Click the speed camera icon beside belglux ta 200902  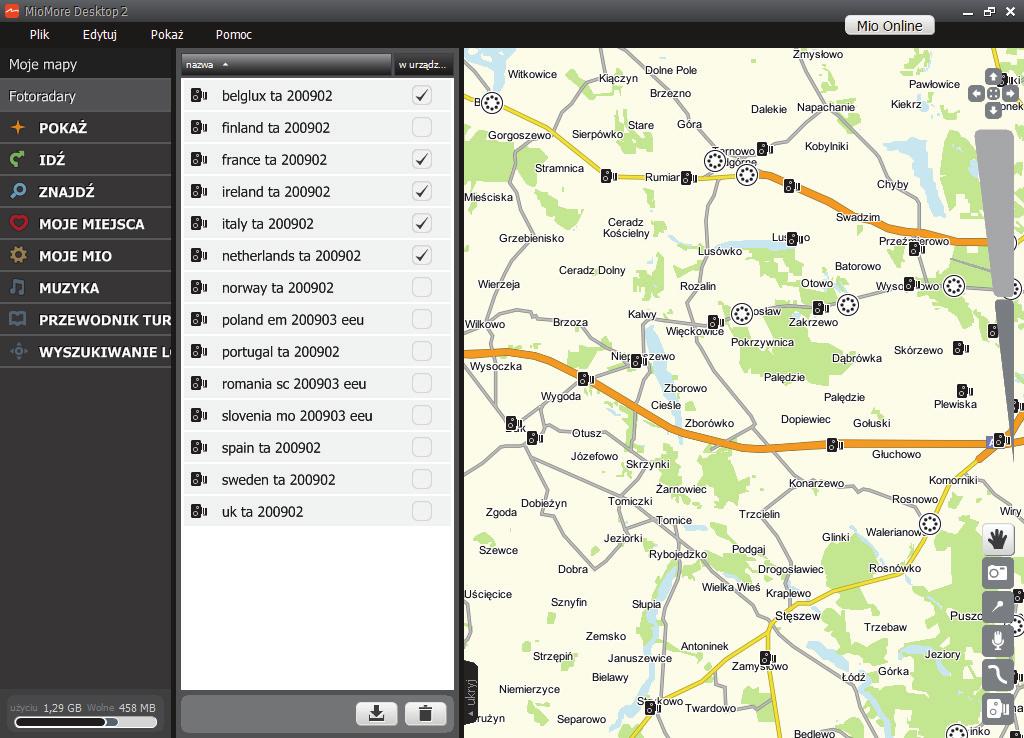pyautogui.click(x=199, y=95)
